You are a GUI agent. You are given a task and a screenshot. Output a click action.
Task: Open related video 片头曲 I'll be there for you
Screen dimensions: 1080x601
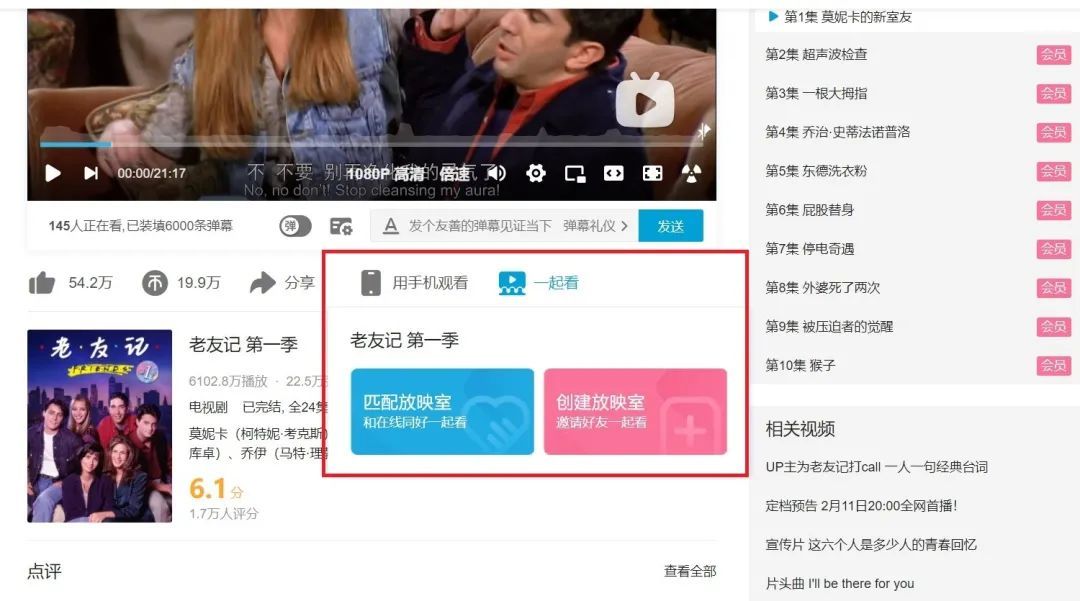click(x=840, y=584)
